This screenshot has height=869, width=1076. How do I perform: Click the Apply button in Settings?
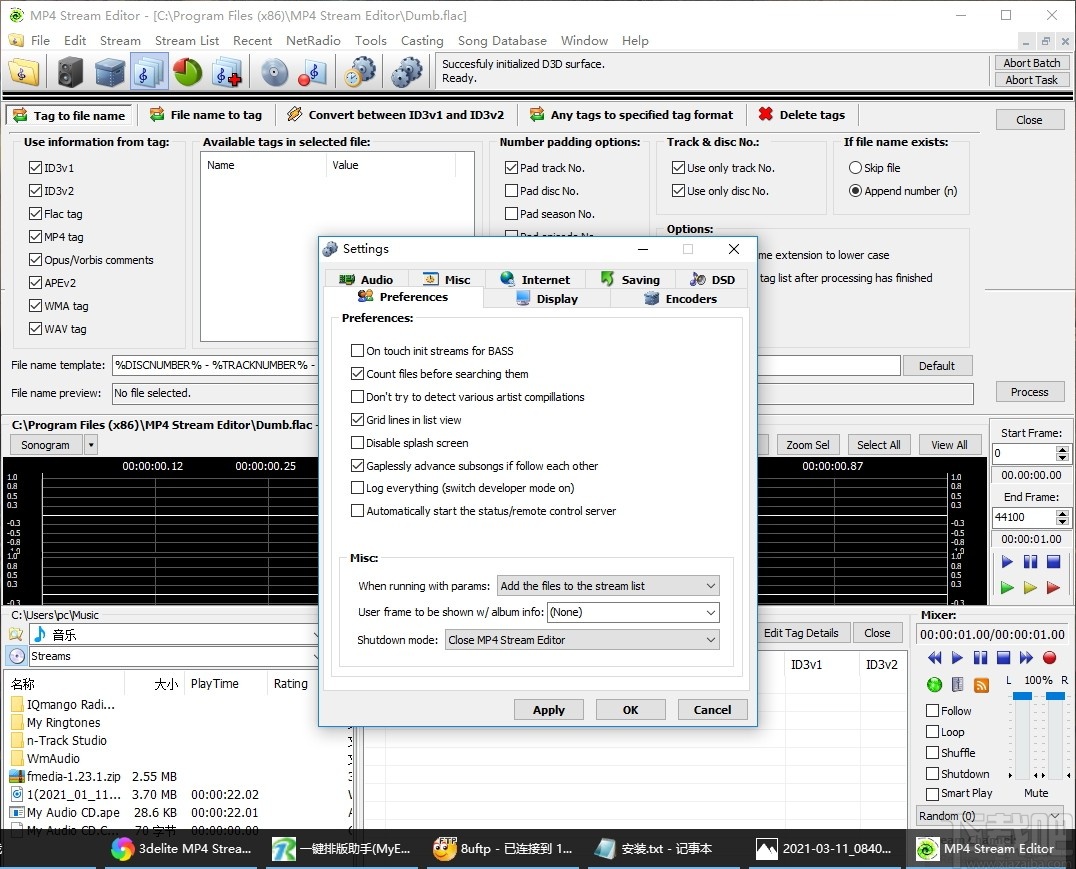coord(548,709)
